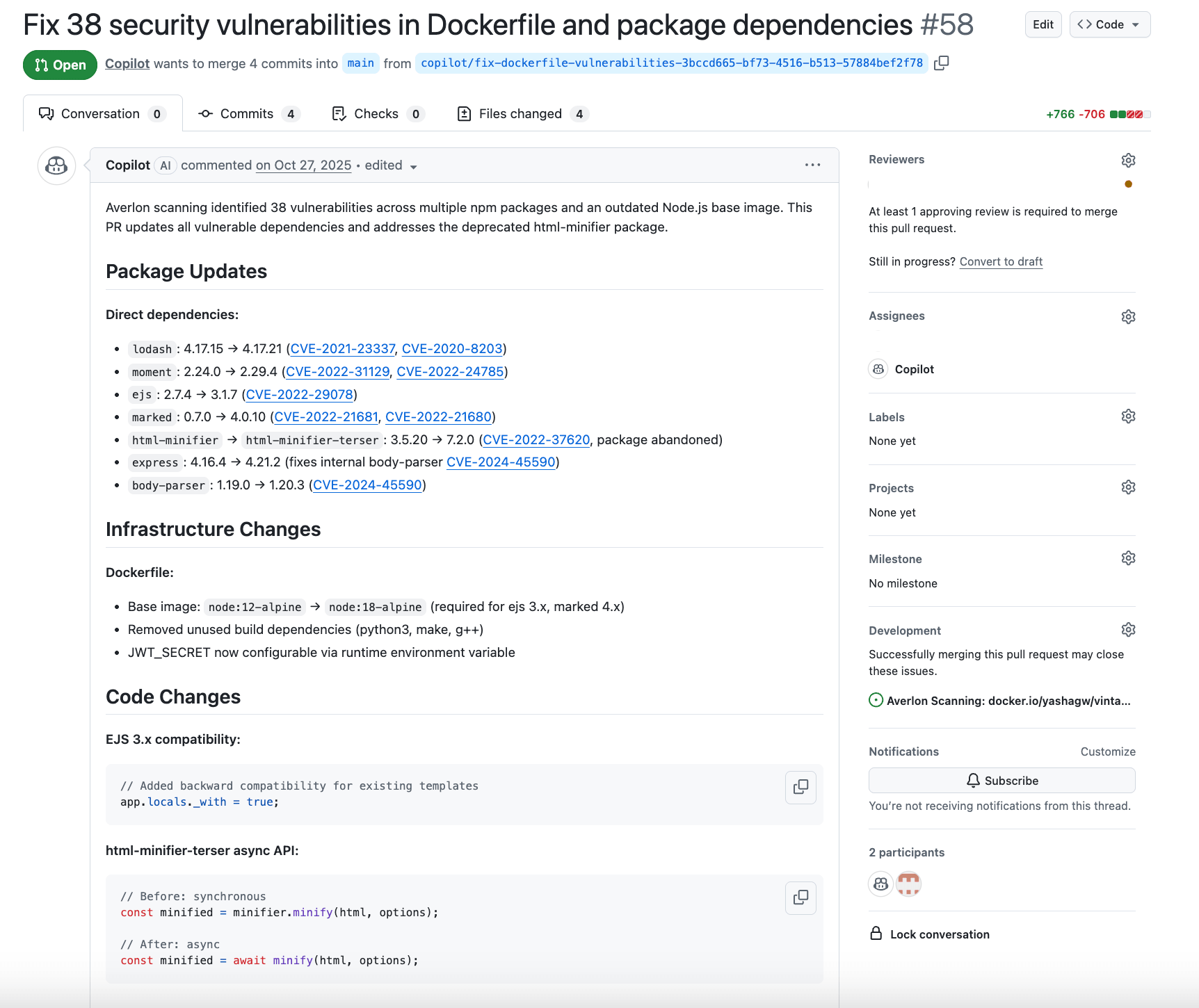Expand the Code dropdown arrow
Screen dimensions: 1199x1008
pos(1136,24)
